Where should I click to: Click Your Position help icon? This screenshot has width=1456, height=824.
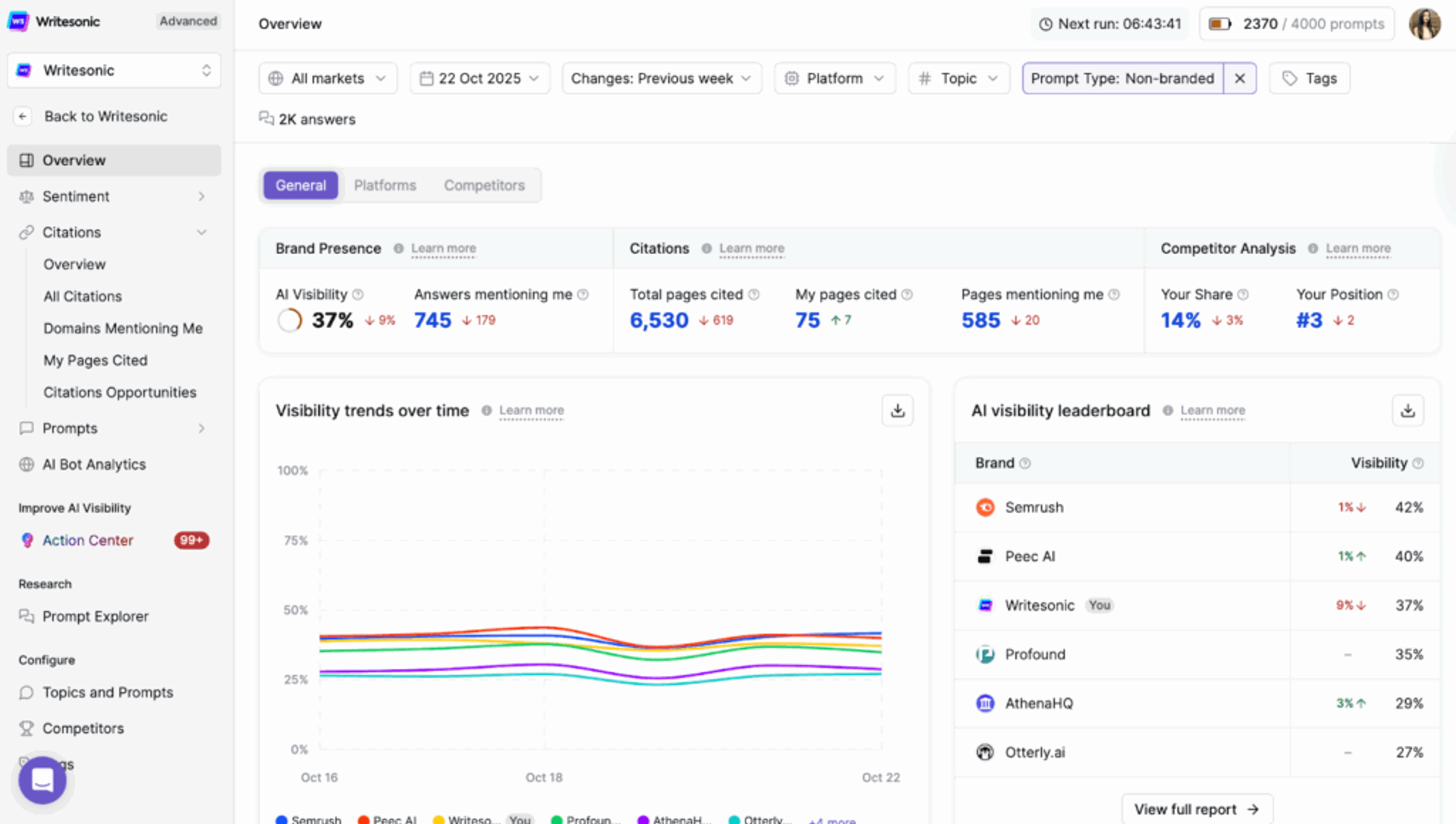(1393, 294)
